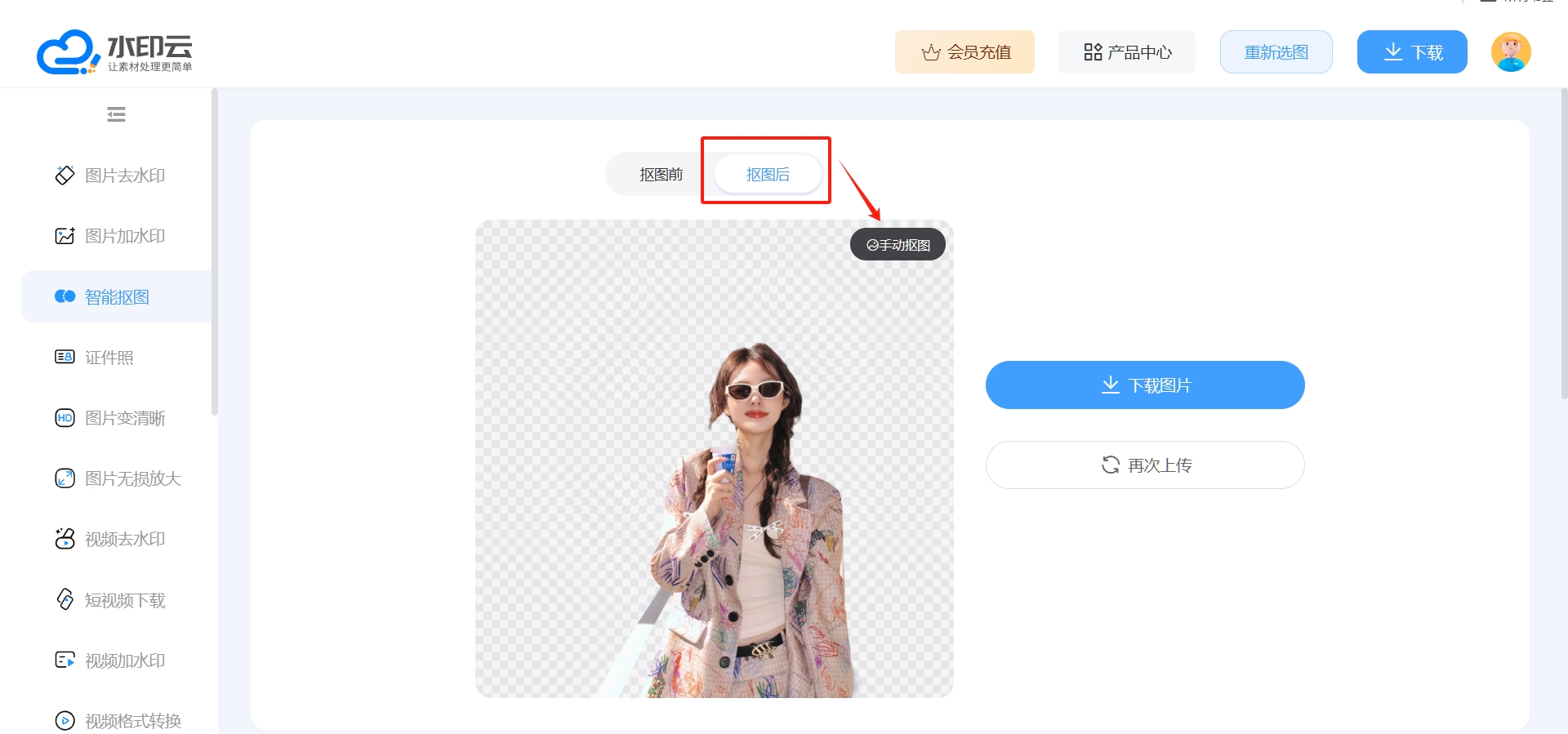
Task: Click 再次上传 to upload again
Action: 1145,465
